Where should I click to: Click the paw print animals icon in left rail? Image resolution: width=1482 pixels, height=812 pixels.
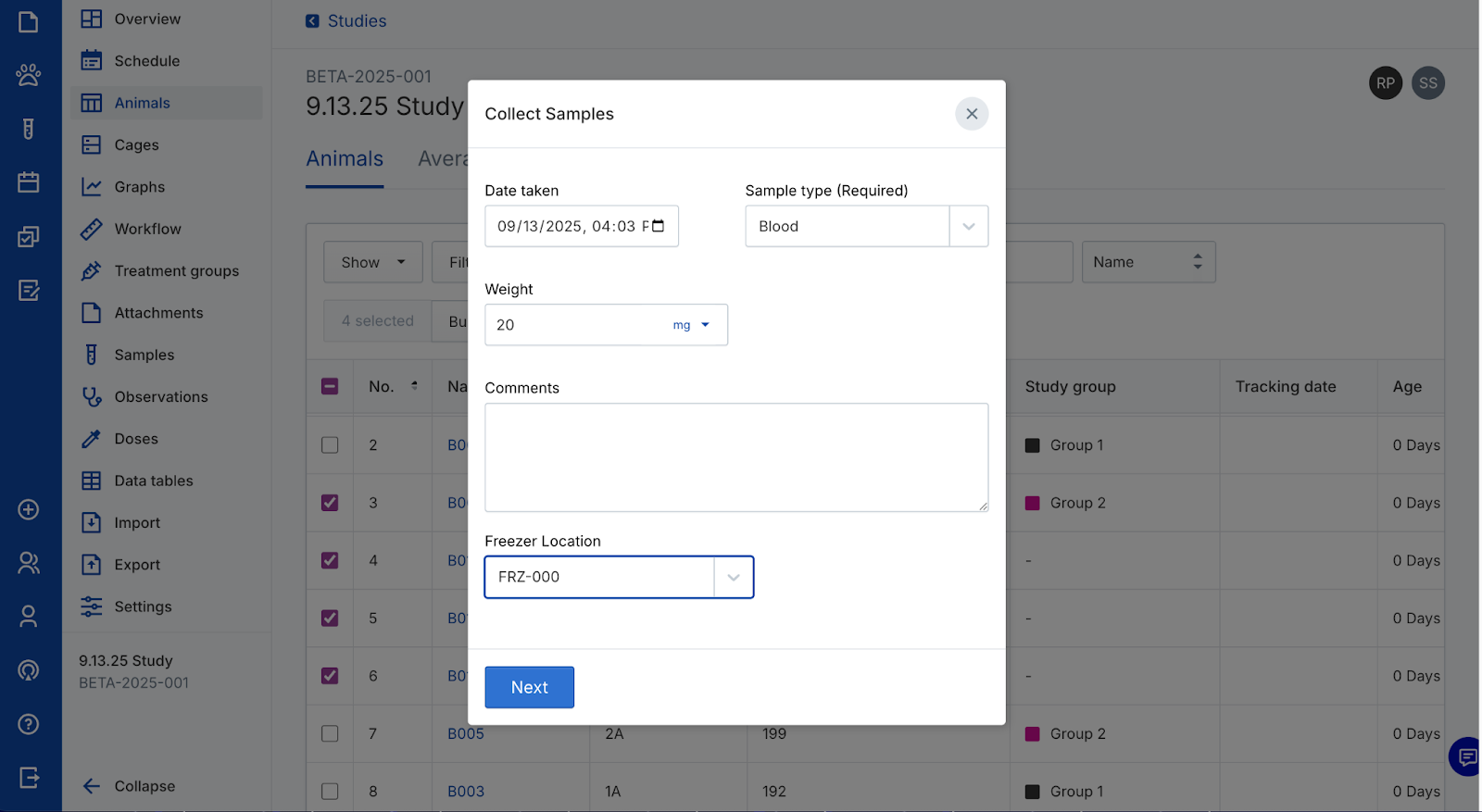click(29, 75)
